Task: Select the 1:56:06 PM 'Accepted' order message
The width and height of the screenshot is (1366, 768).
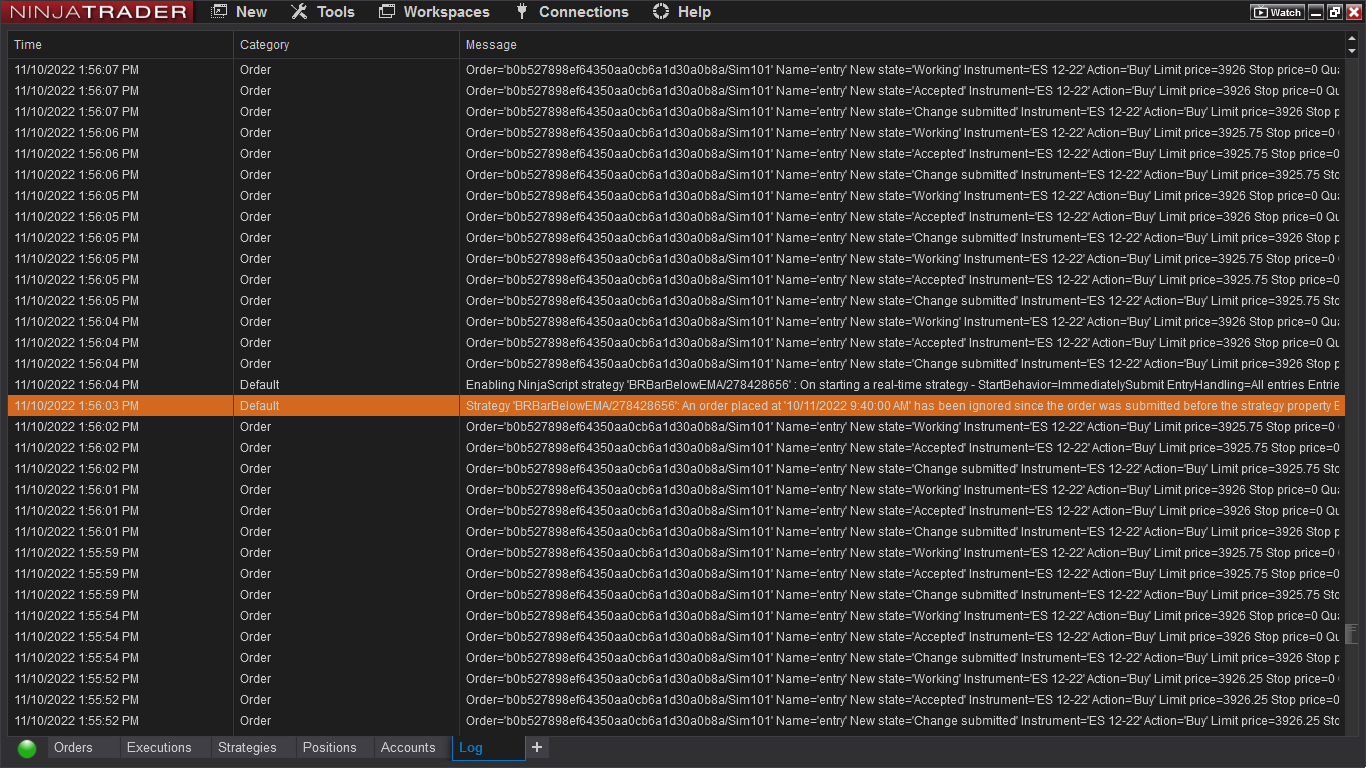Action: (902, 154)
